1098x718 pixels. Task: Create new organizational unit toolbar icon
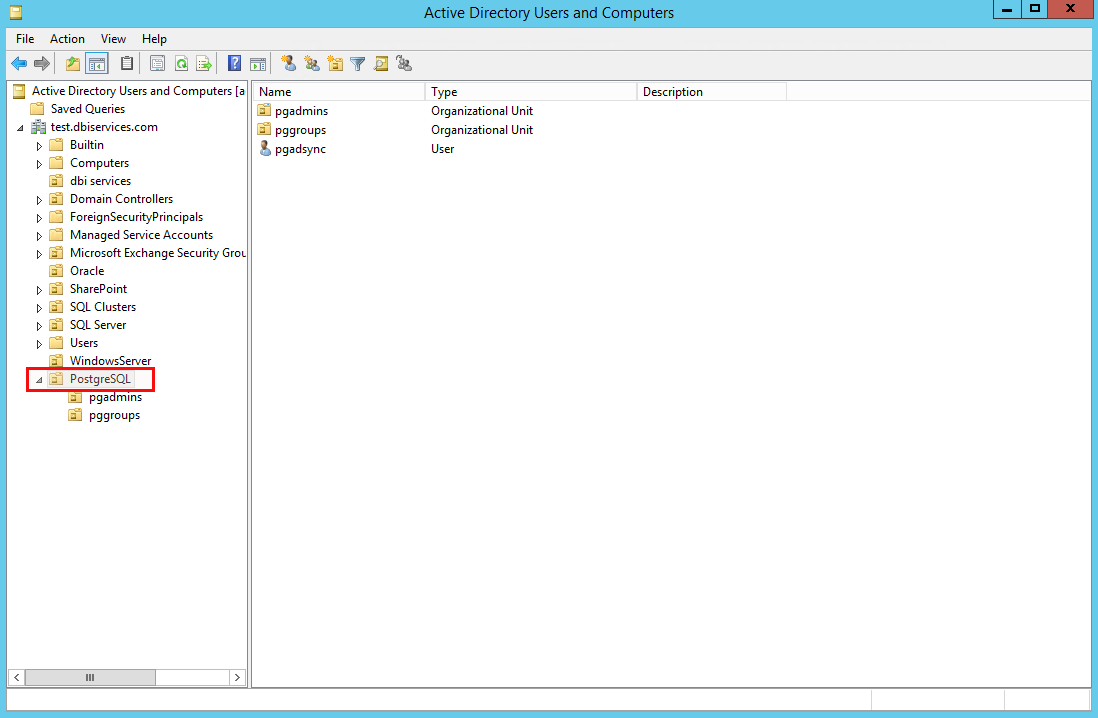pyautogui.click(x=335, y=64)
